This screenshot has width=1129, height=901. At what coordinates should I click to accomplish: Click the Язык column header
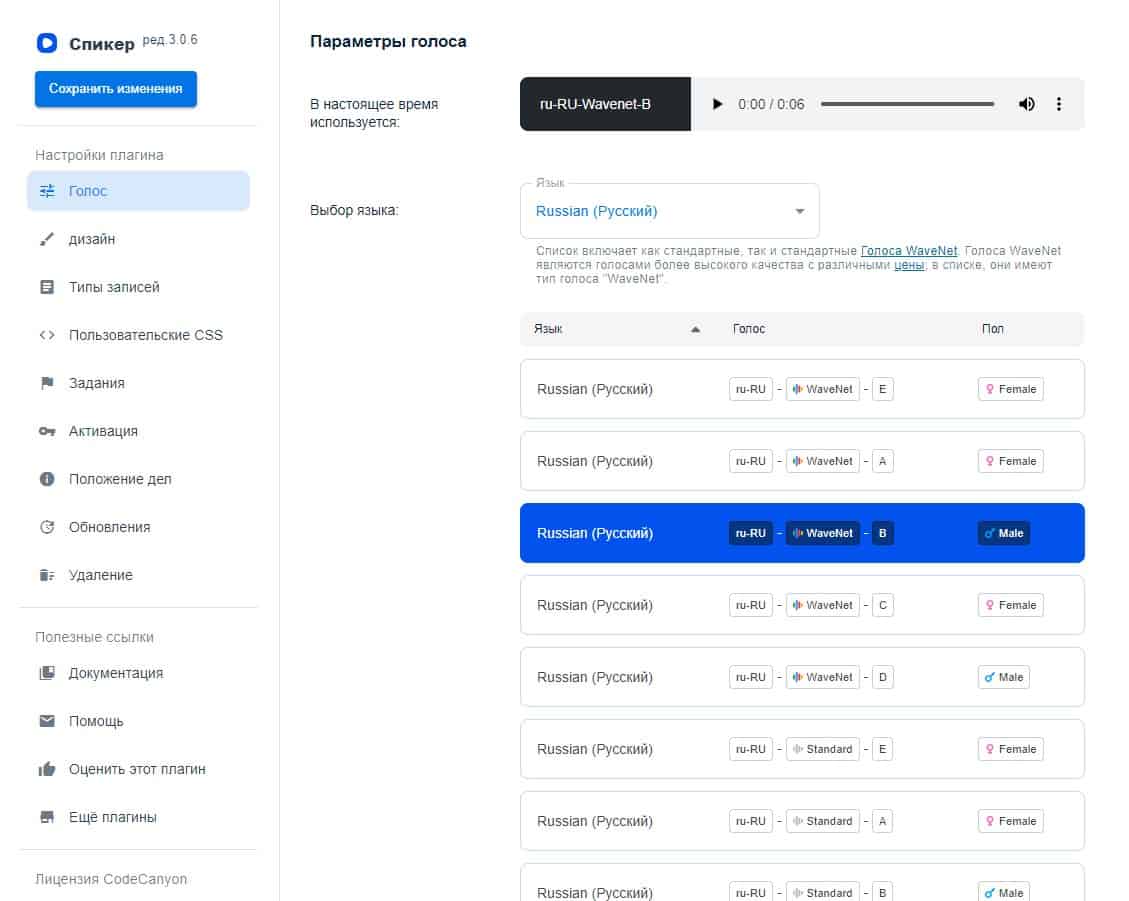point(548,329)
